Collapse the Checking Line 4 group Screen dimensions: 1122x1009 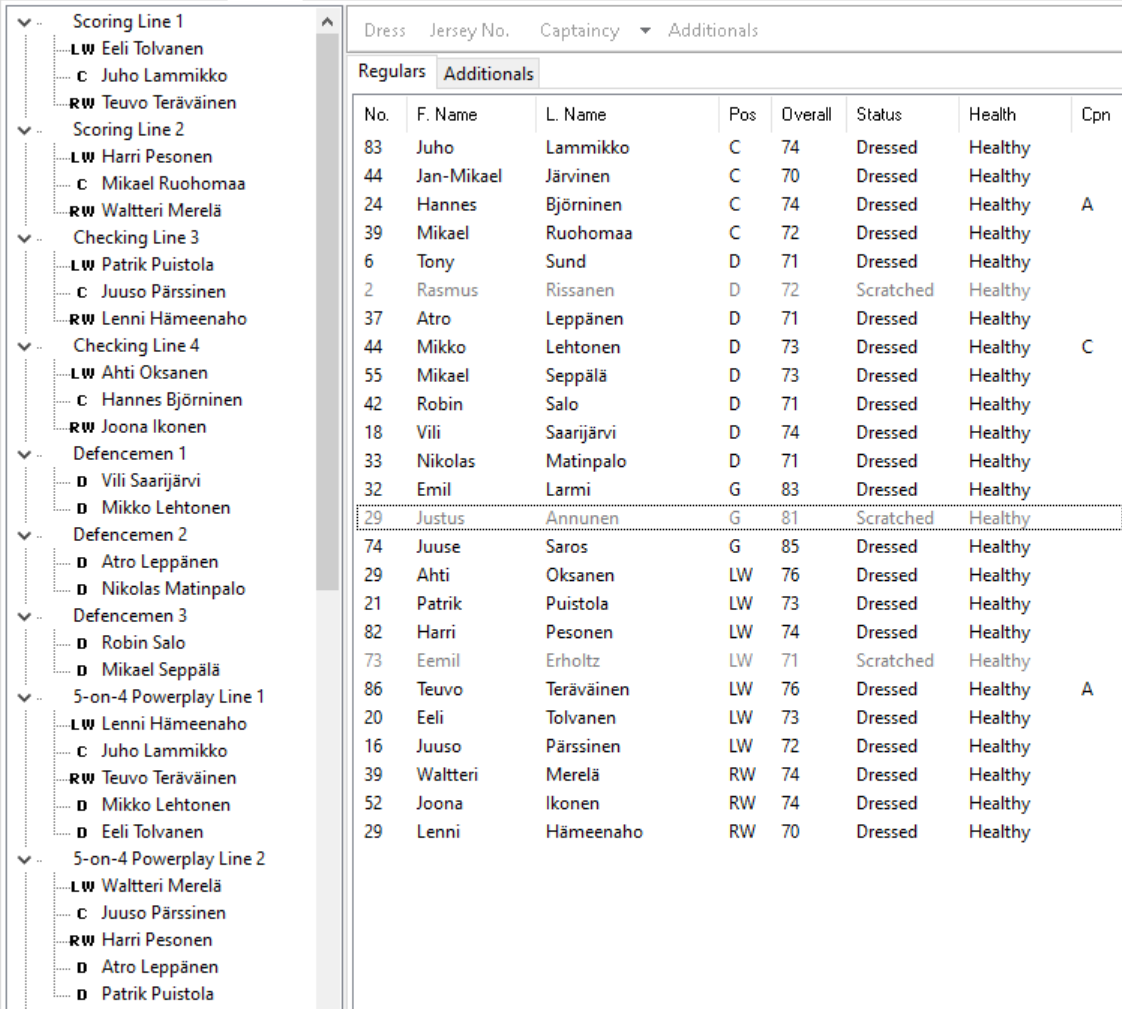24,346
